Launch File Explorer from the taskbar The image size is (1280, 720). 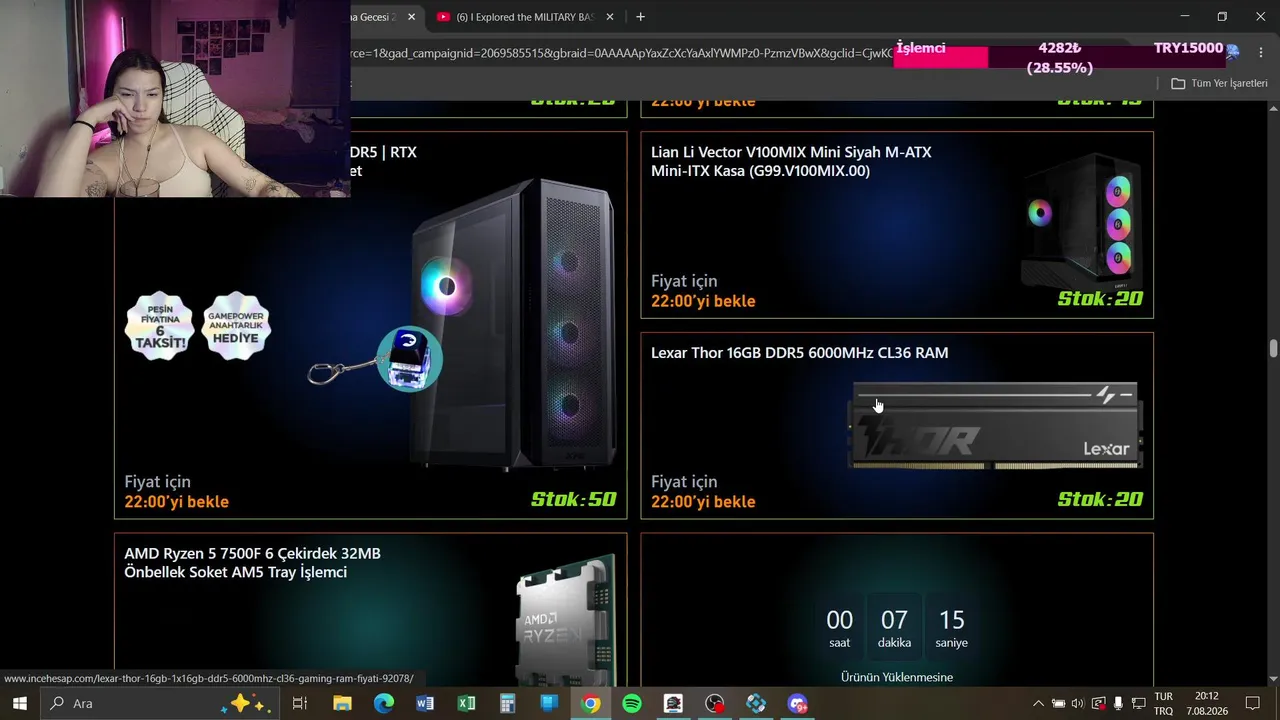(x=342, y=703)
